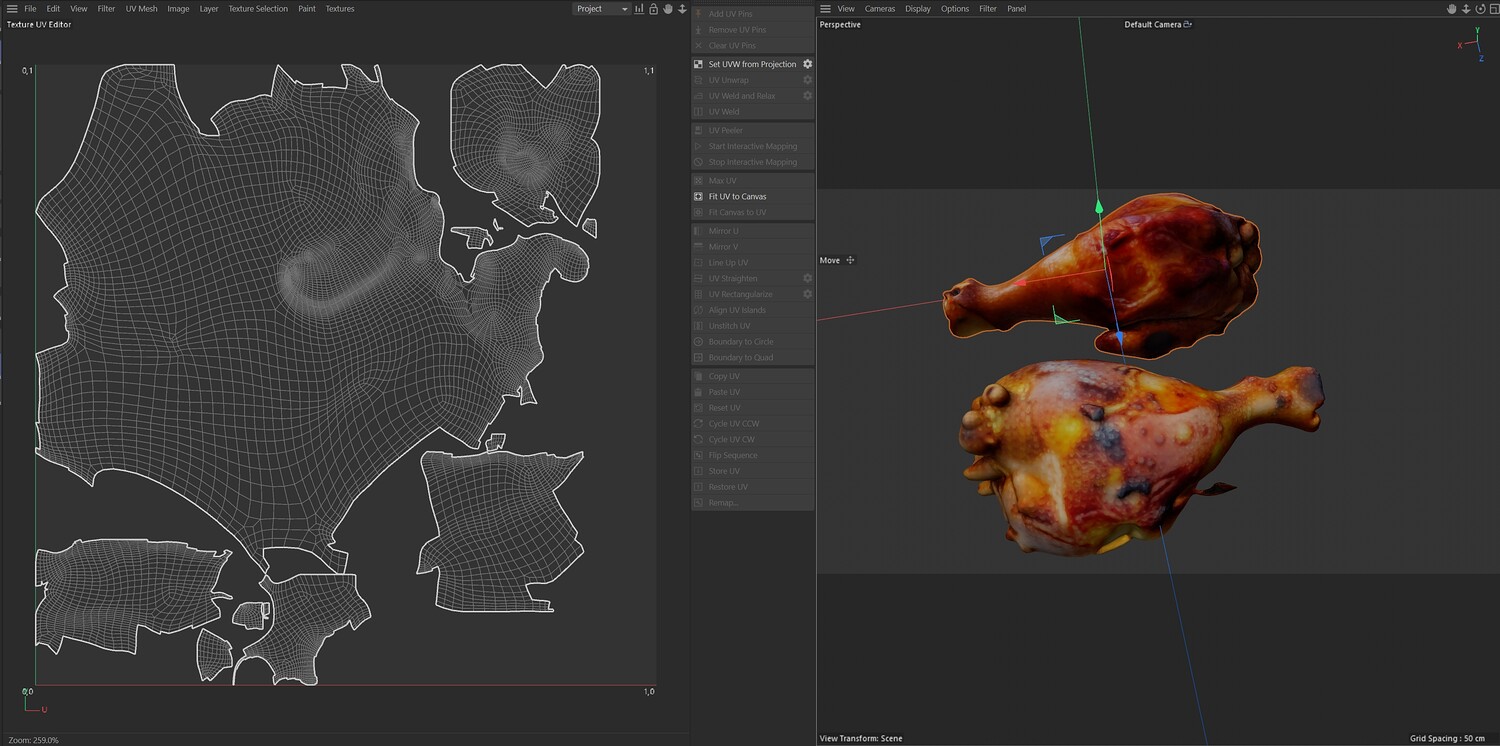The width and height of the screenshot is (1500, 746).
Task: Open UV Unwrap settings gear
Action: (x=808, y=80)
